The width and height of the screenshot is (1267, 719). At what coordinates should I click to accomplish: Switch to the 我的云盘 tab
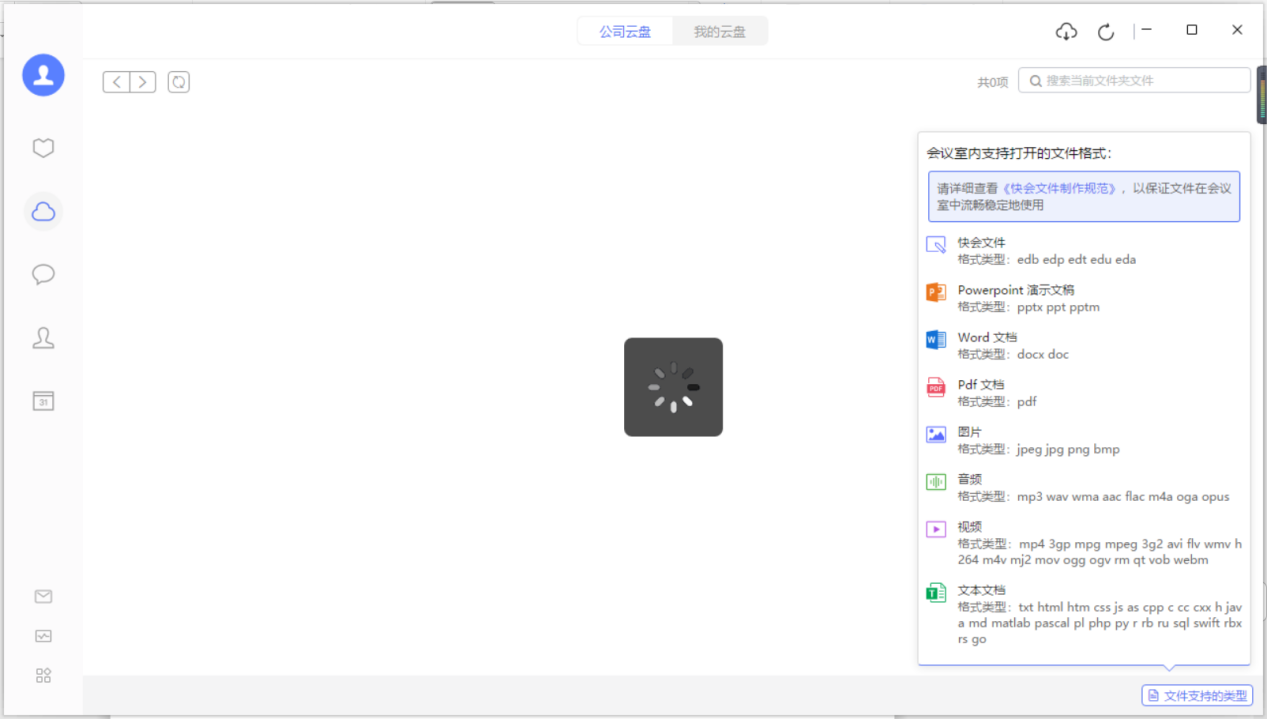click(720, 32)
